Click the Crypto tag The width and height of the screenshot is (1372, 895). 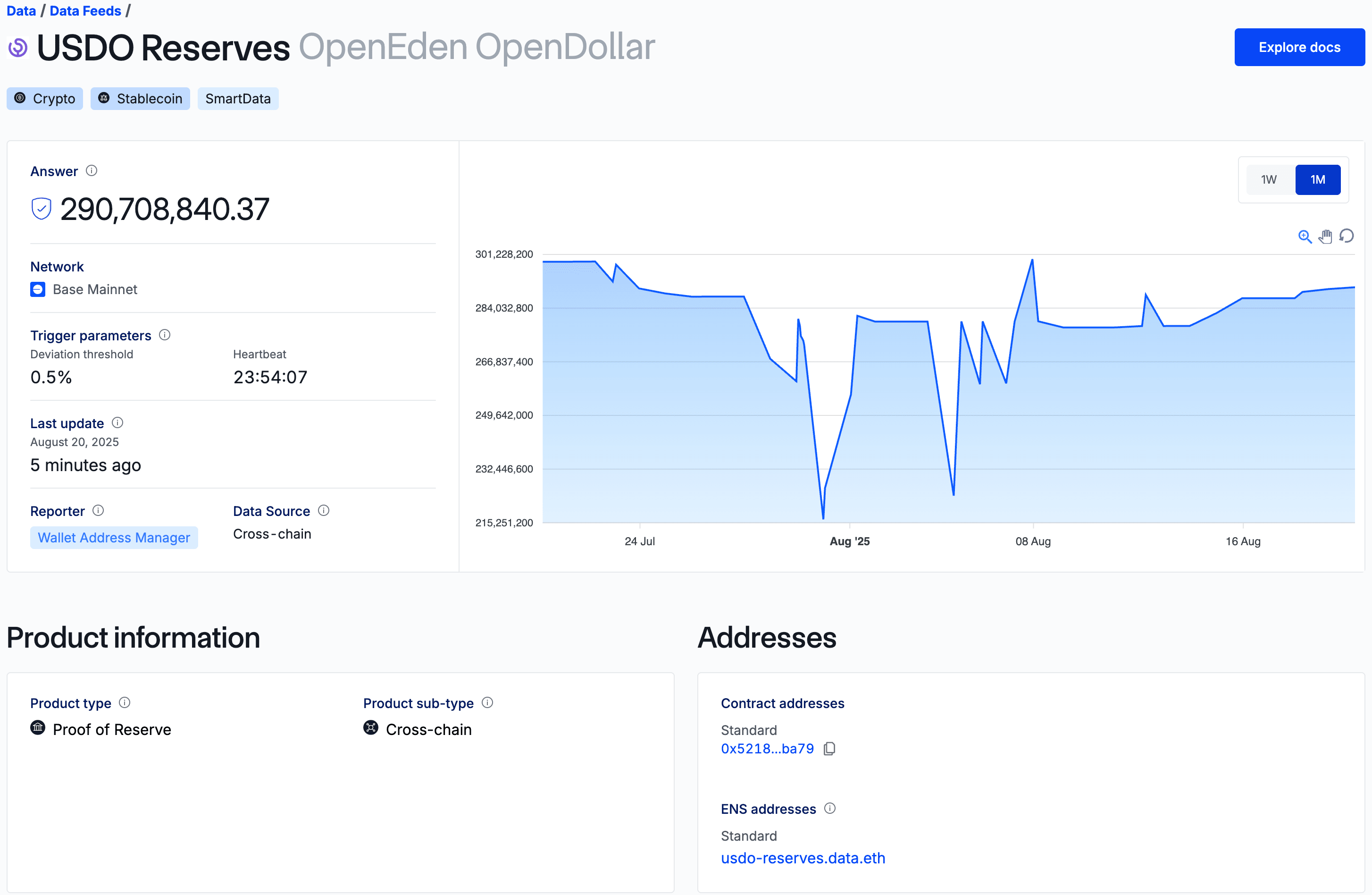45,99
